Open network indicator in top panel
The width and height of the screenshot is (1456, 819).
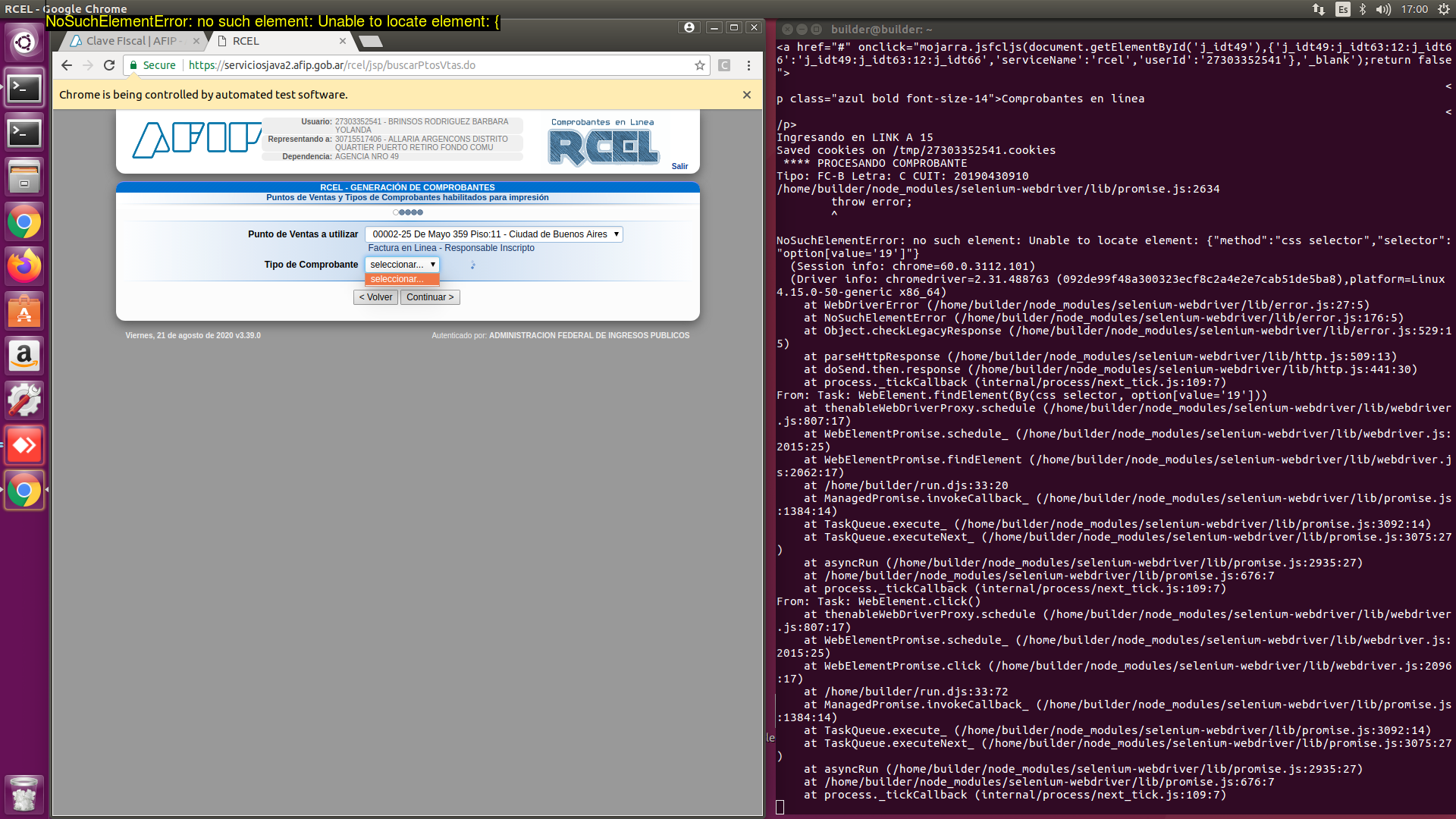[1319, 9]
